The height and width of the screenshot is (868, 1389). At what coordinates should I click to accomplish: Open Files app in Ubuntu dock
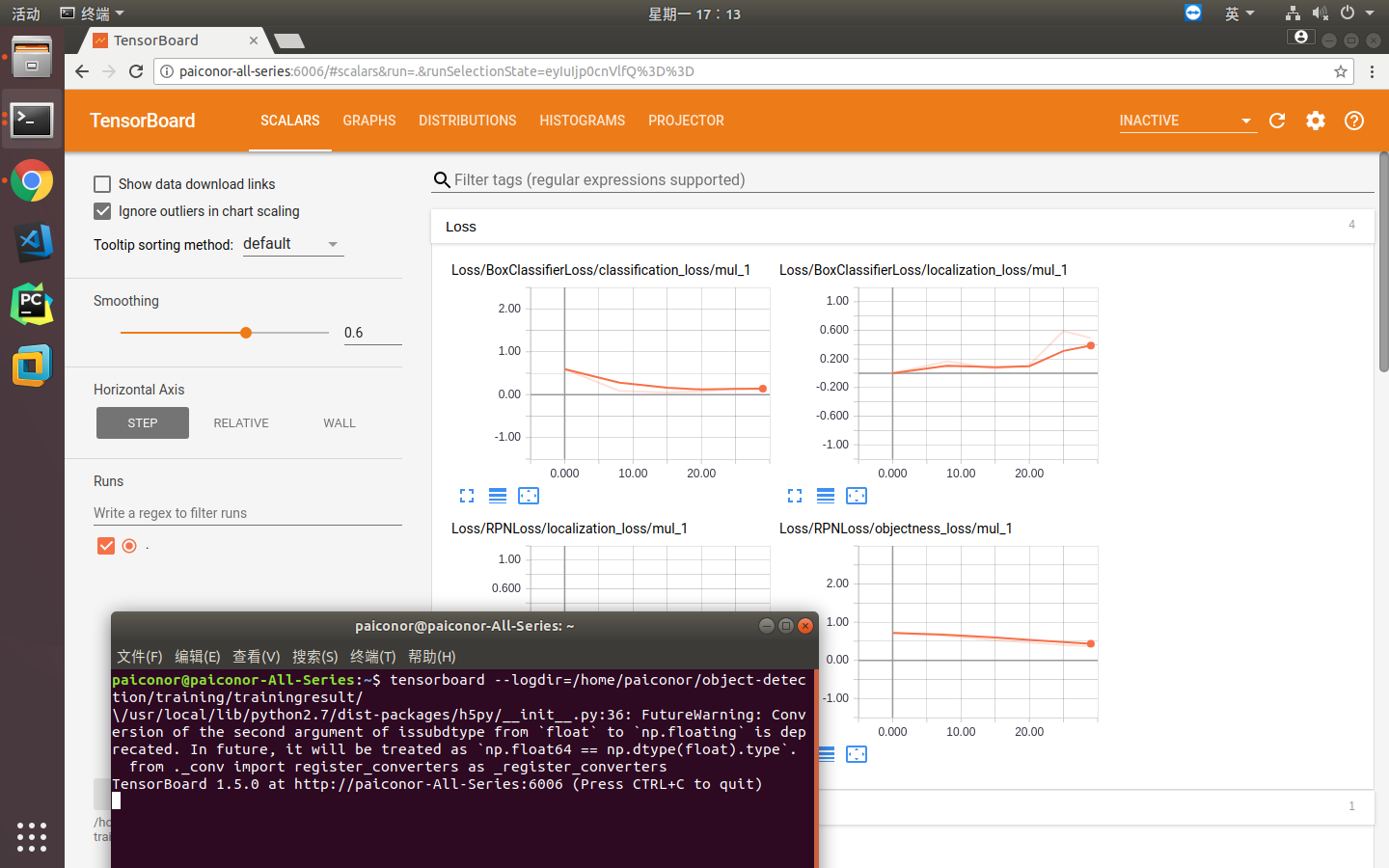click(x=32, y=58)
